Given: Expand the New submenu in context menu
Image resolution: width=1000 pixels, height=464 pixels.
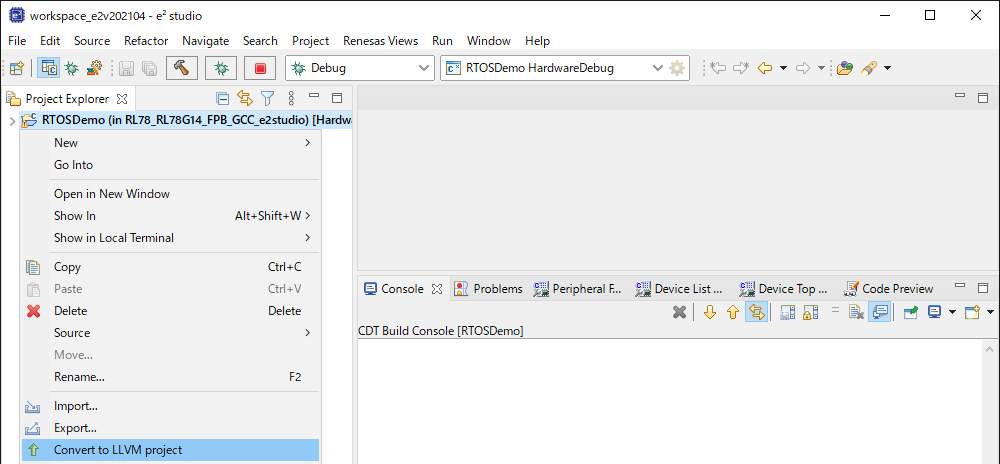Looking at the screenshot, I should pos(170,143).
